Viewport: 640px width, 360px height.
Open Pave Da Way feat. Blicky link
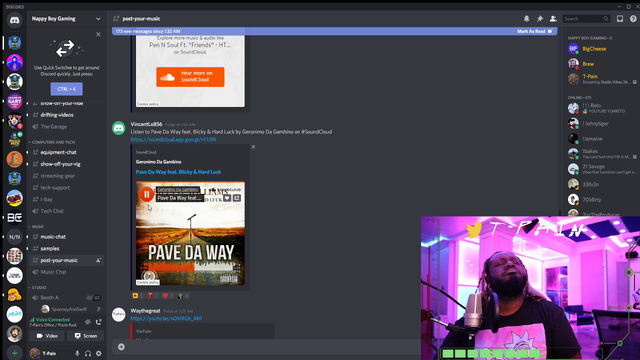coord(178,172)
